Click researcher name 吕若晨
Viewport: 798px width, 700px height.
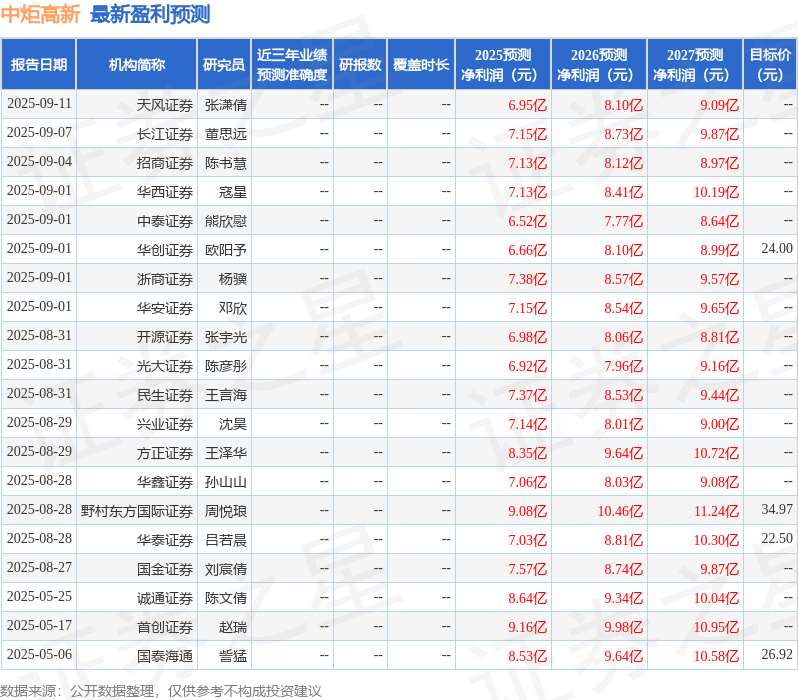(x=225, y=540)
